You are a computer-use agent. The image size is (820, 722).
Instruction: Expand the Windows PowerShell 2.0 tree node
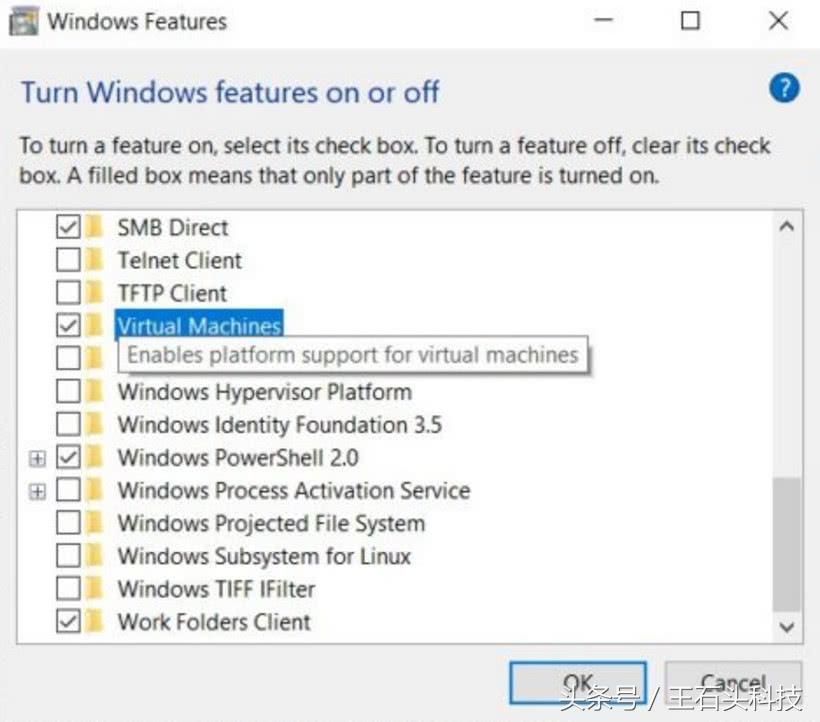click(x=37, y=459)
